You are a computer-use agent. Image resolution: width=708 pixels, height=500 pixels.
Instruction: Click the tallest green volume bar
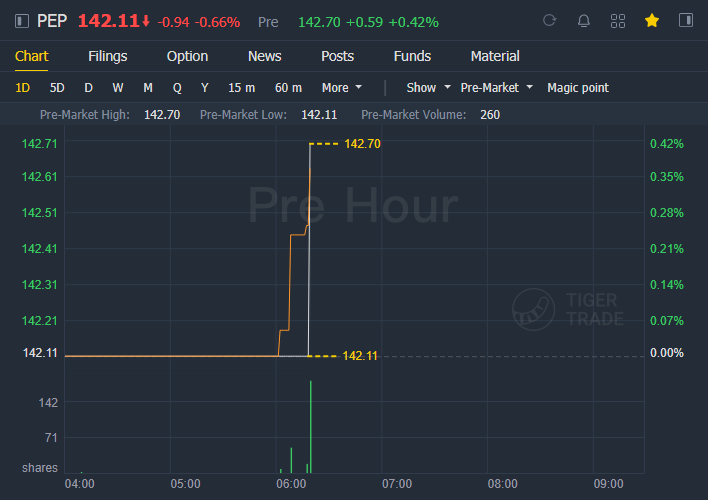[311, 427]
